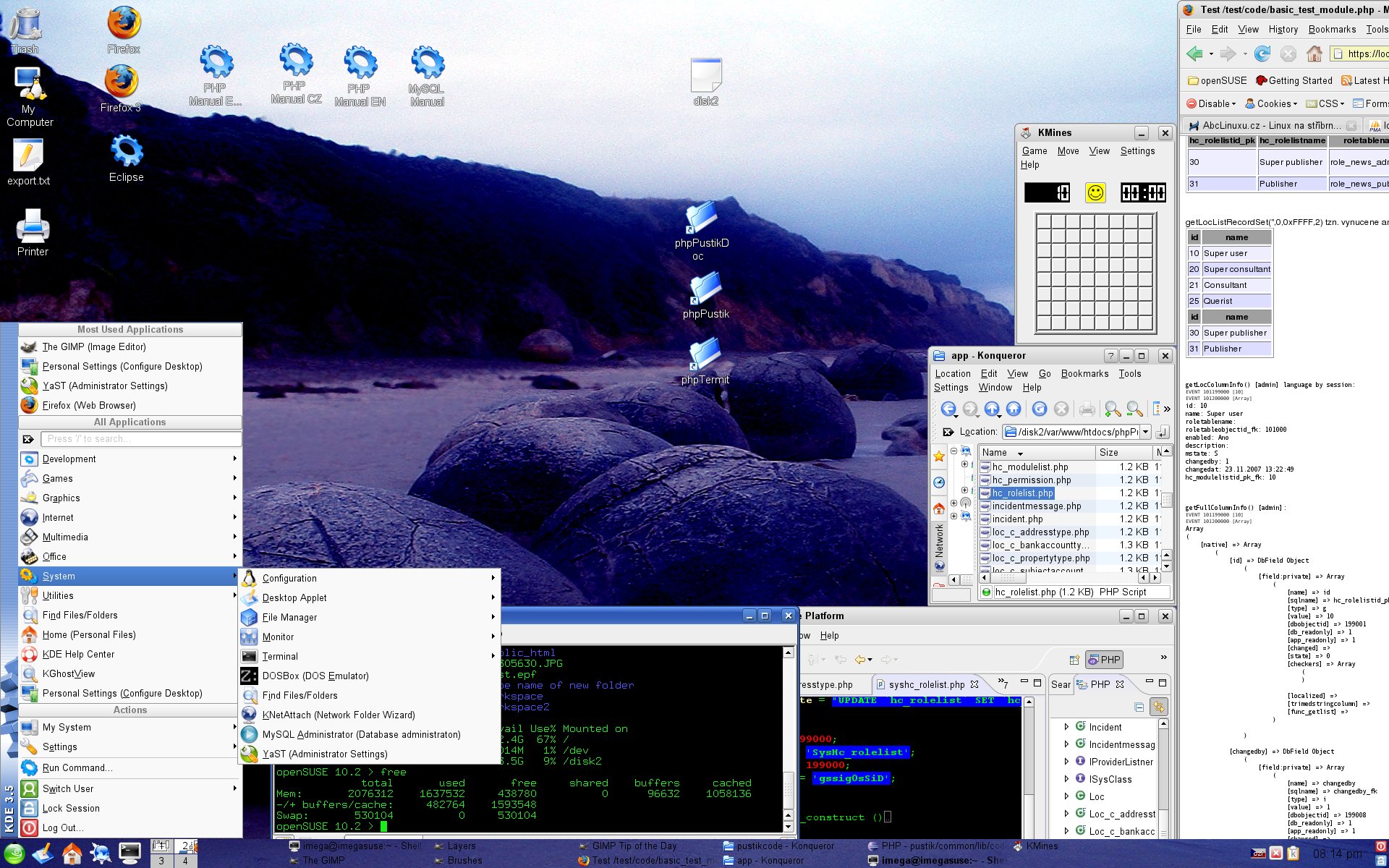1389x868 pixels.
Task: Click the Size column header in Konqueror
Action: click(x=1123, y=452)
